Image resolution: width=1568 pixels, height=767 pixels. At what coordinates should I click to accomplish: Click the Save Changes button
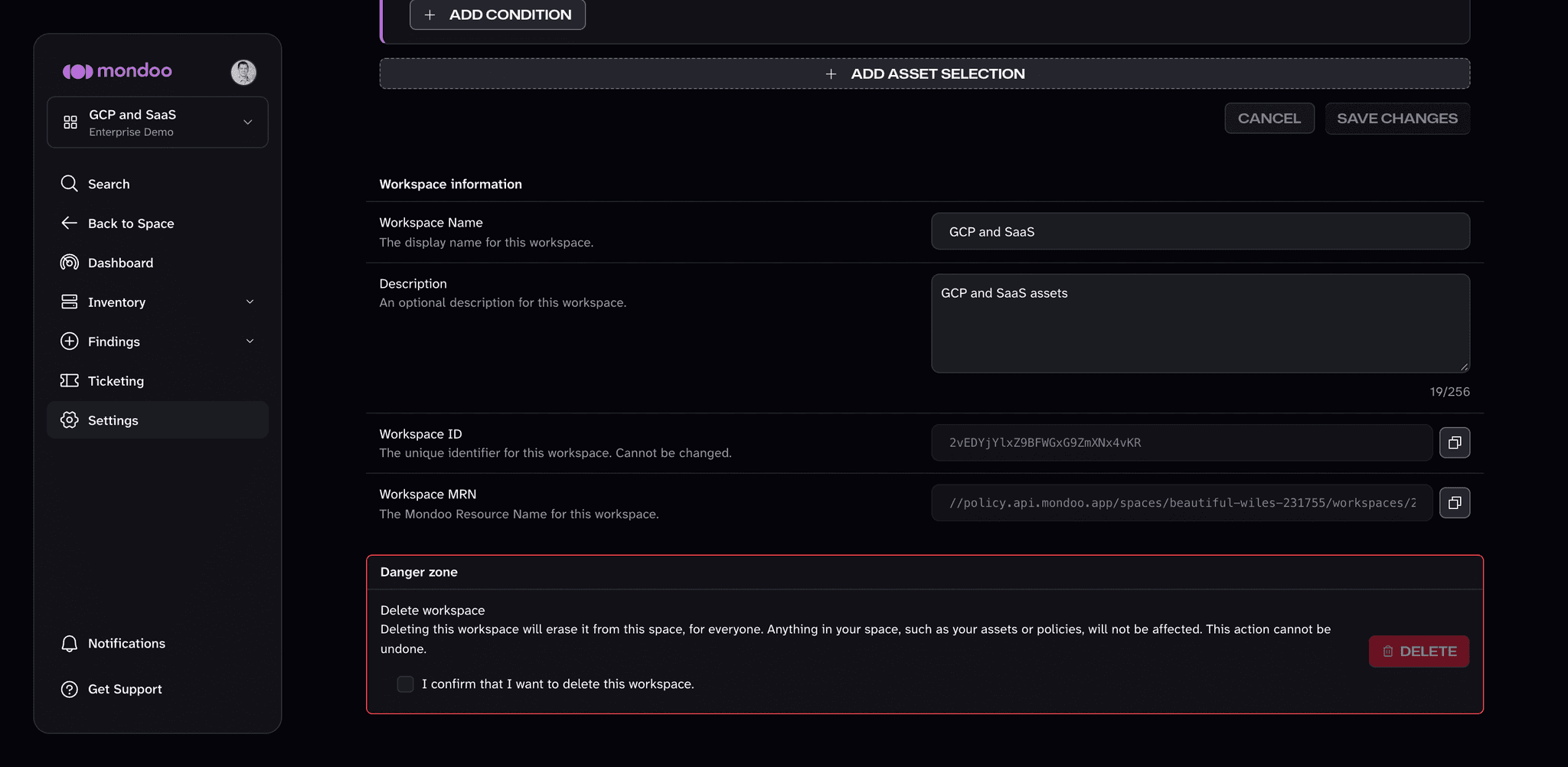pos(1397,119)
